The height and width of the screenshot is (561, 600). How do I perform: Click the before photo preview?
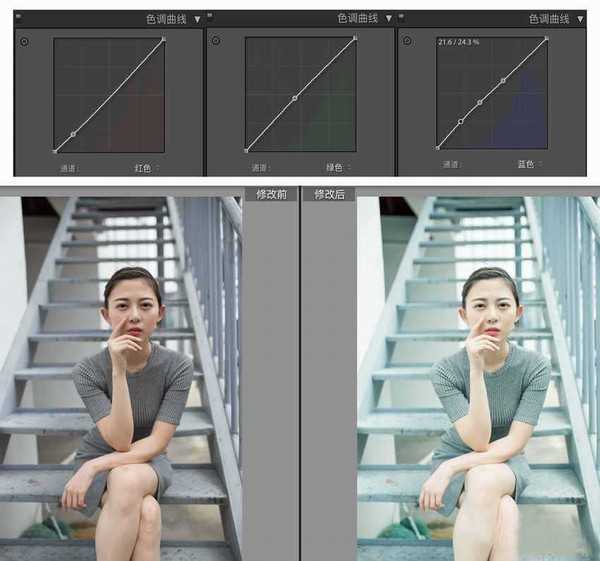(x=121, y=378)
